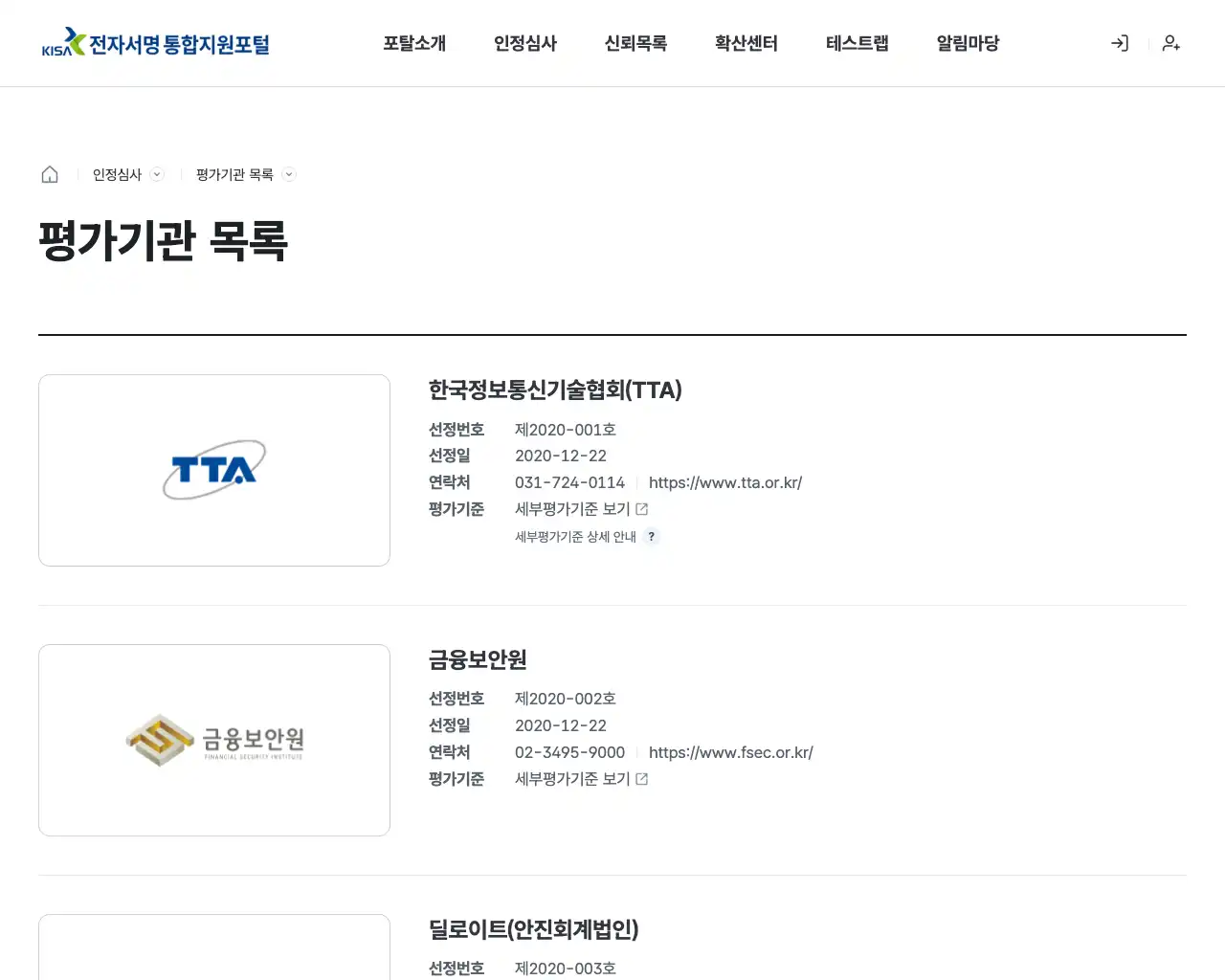Open the KISA 전자서명 통합지원포털 logo home
This screenshot has width=1225, height=980.
[156, 43]
